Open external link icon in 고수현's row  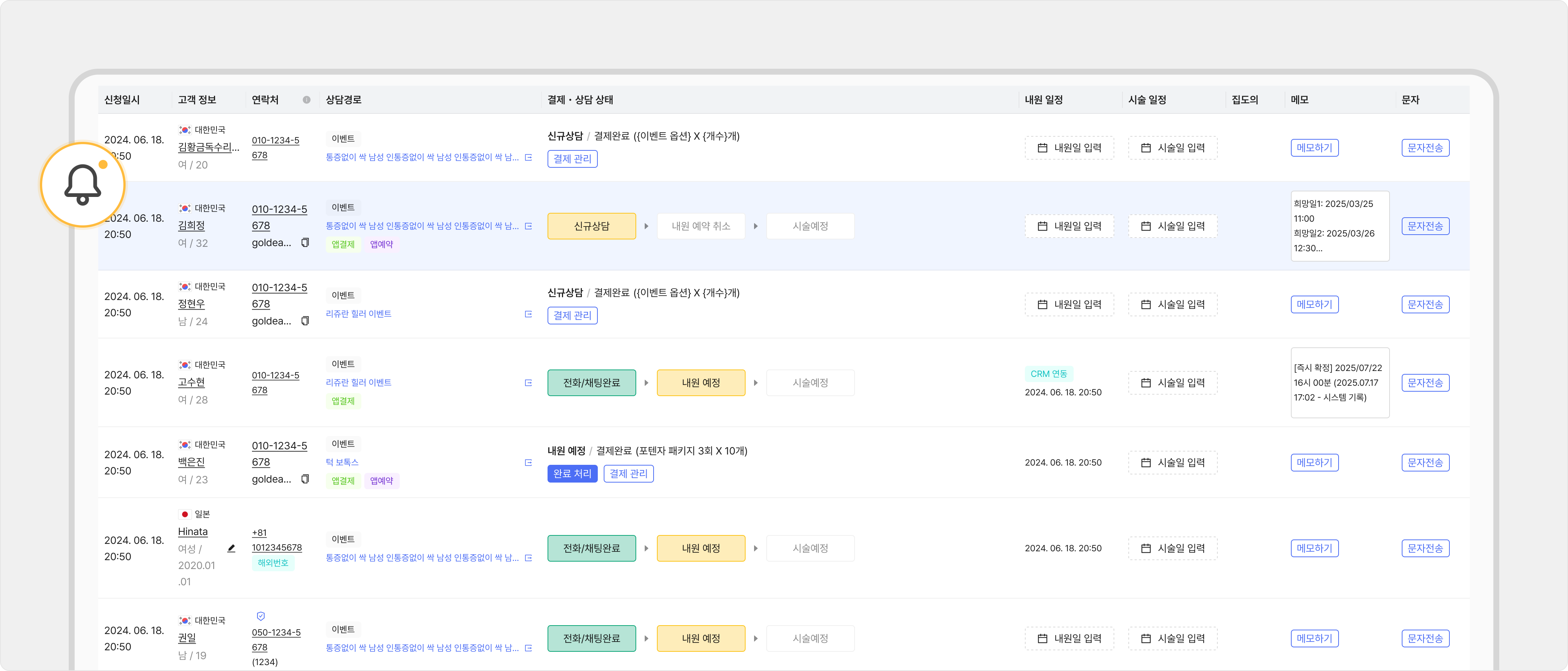point(528,383)
